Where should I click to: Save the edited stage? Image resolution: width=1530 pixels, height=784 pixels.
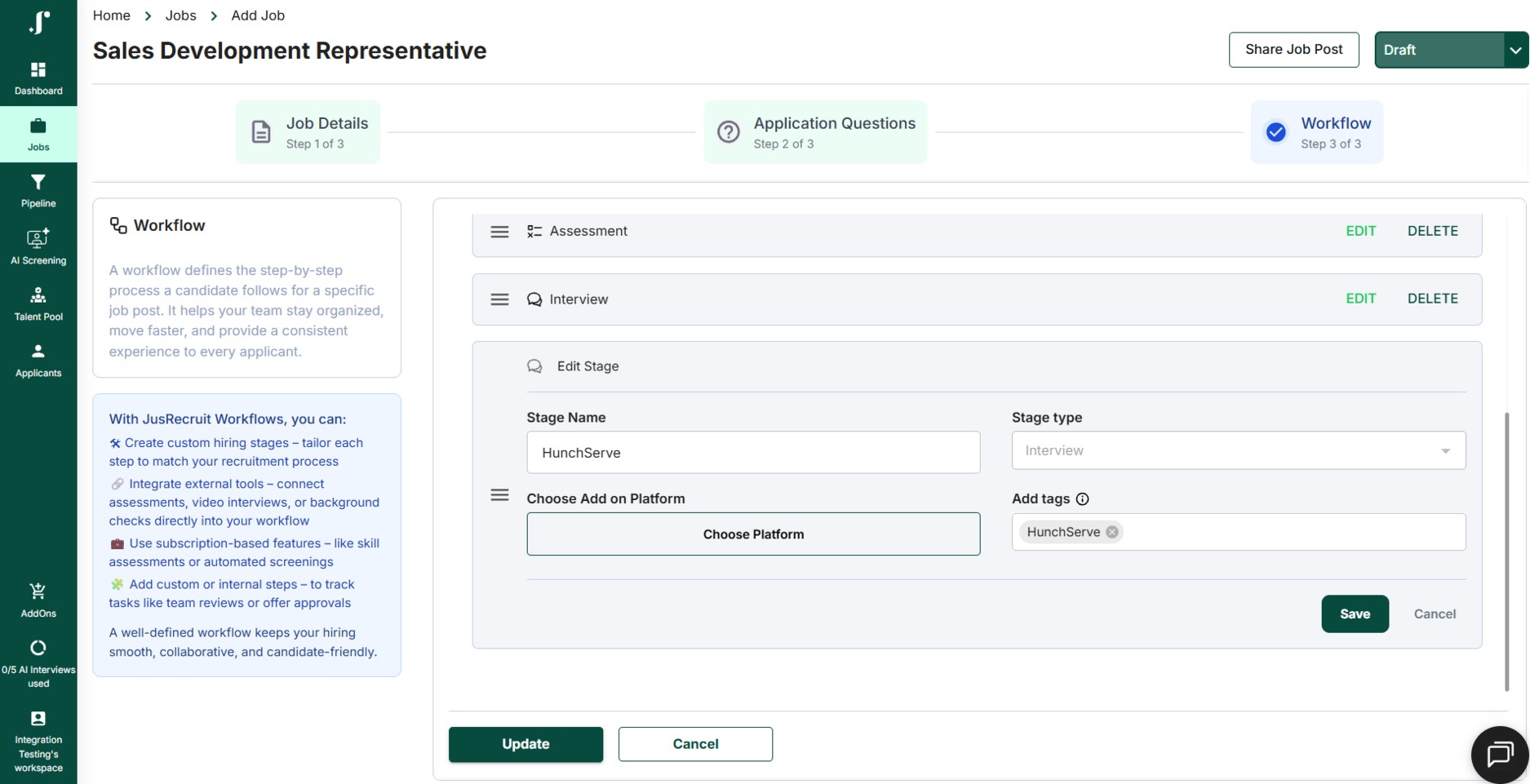pos(1355,614)
